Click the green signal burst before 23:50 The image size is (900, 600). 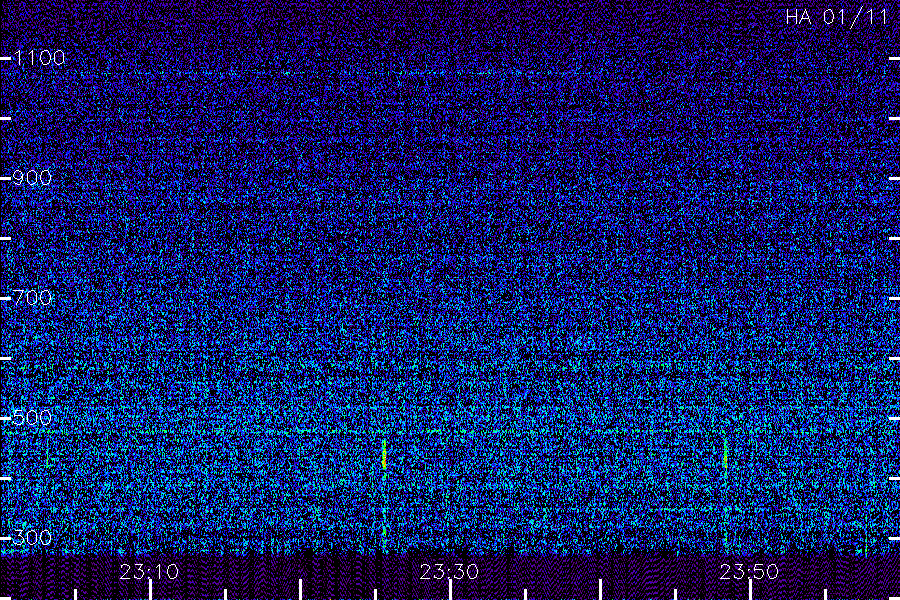[726, 456]
